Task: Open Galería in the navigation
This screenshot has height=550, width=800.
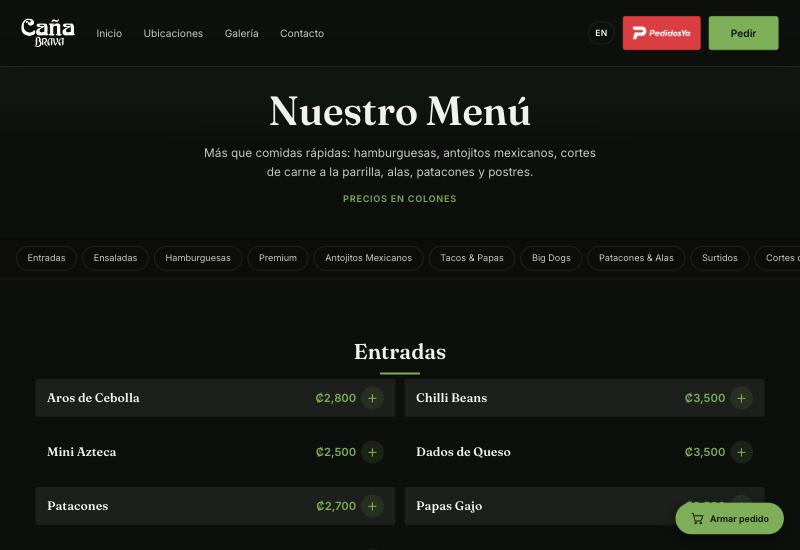Action: pyautogui.click(x=241, y=33)
